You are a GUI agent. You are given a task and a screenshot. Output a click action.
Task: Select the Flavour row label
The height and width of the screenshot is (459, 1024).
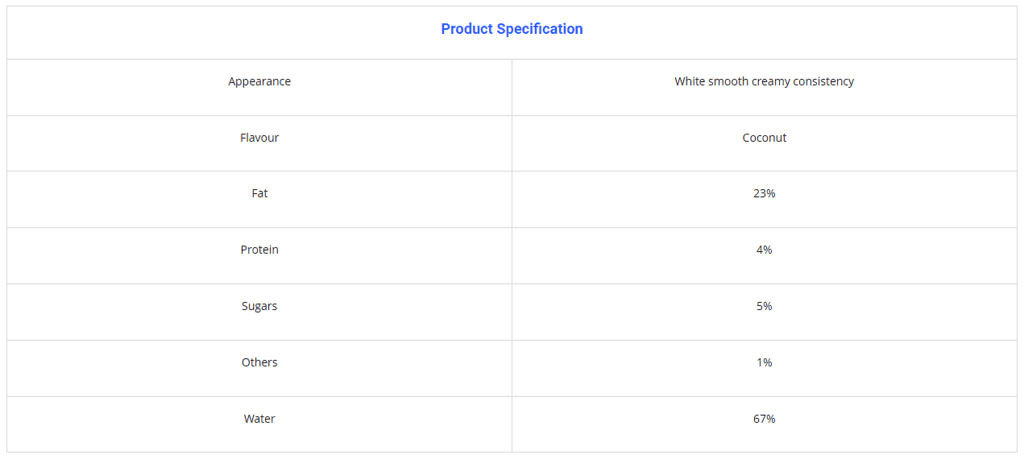click(x=259, y=138)
